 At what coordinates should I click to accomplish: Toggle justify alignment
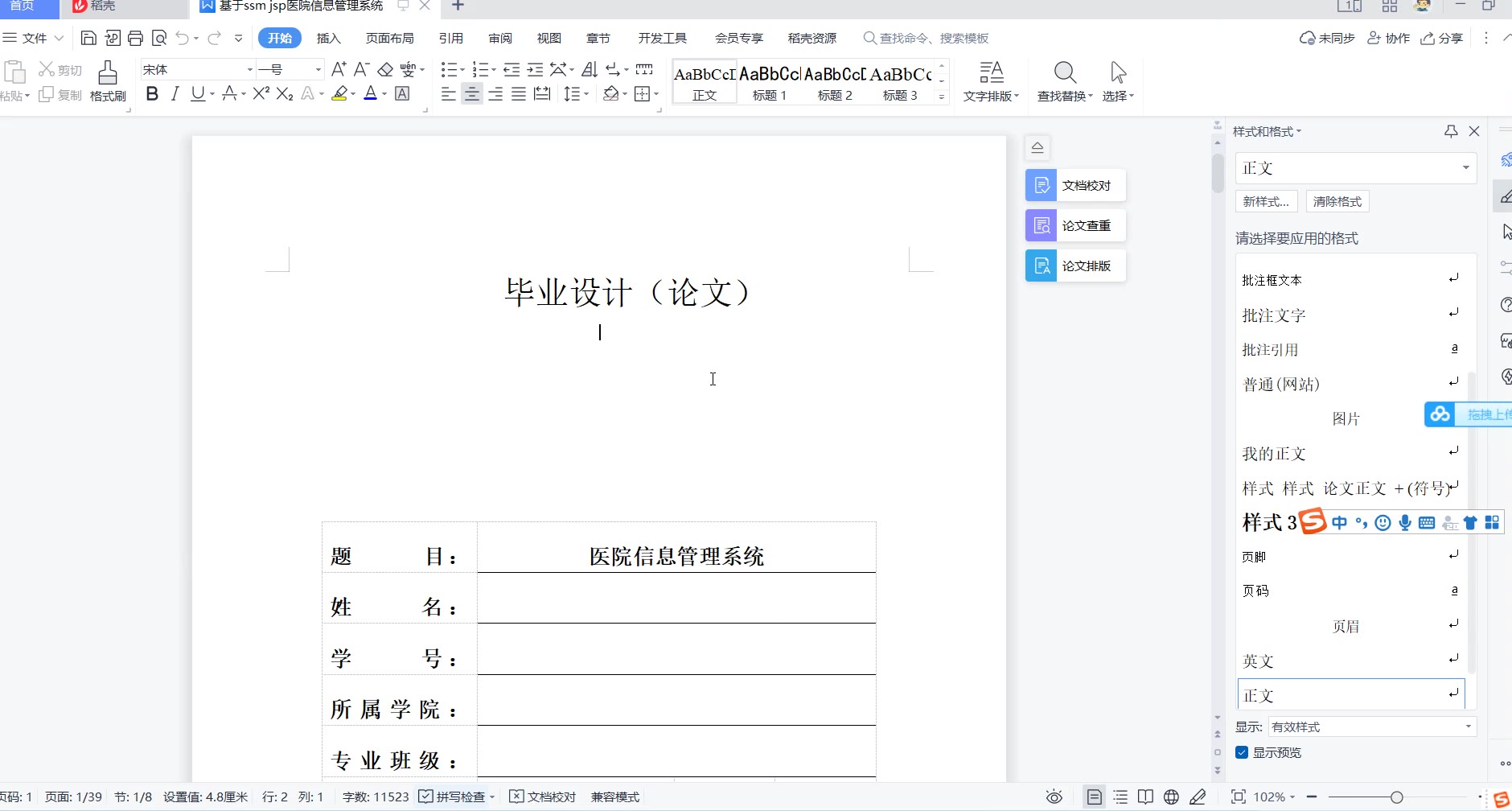[x=519, y=94]
